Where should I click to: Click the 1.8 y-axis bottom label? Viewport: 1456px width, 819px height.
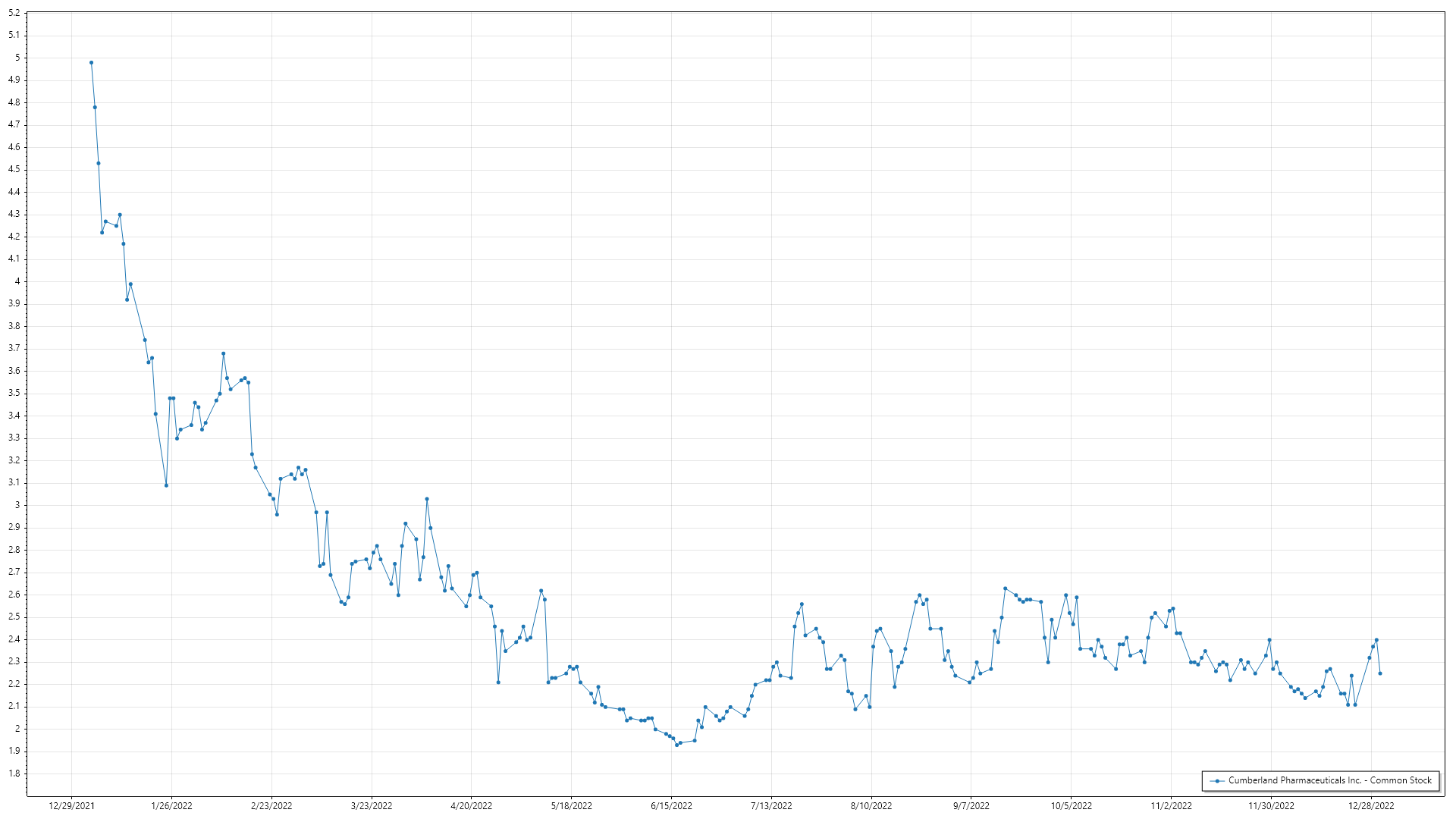click(14, 773)
